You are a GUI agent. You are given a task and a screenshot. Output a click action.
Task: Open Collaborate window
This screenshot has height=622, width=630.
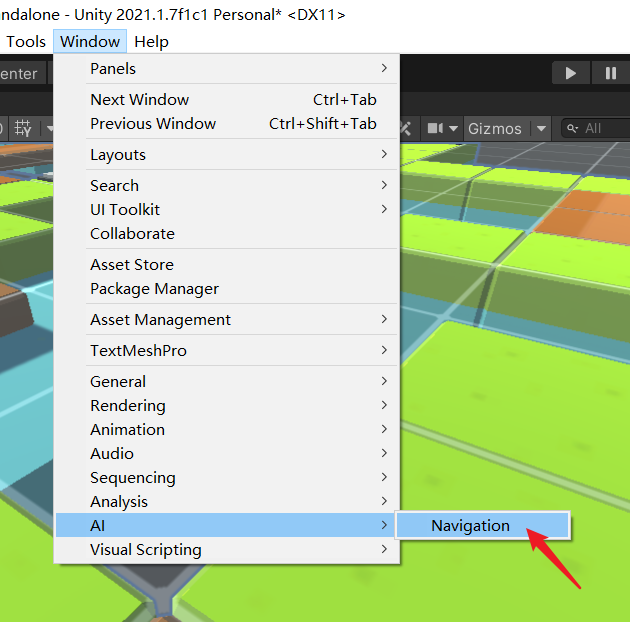pos(227,234)
